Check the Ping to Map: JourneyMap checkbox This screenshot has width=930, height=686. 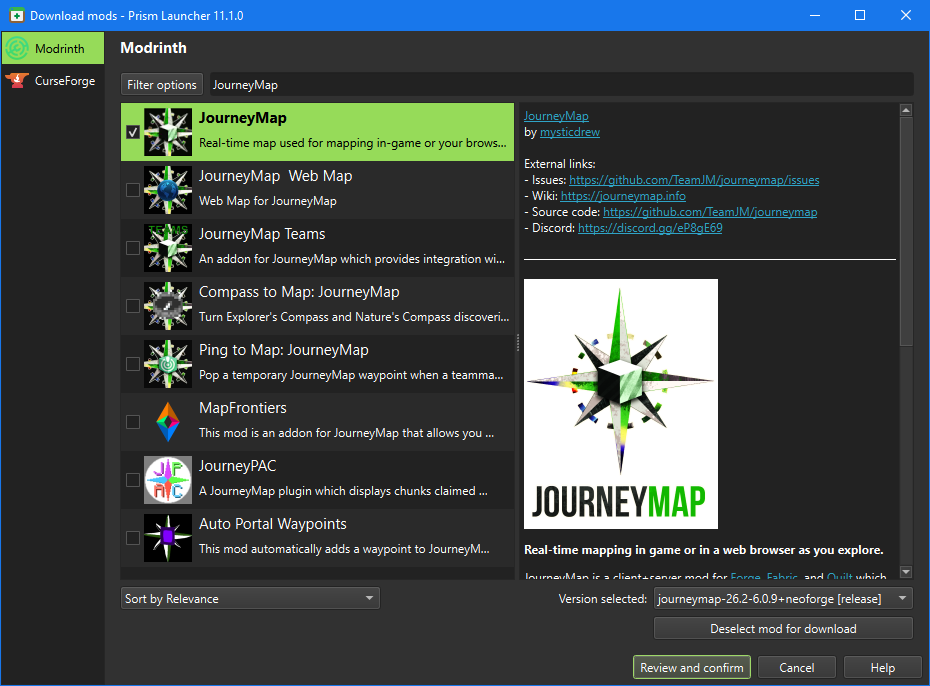point(133,364)
